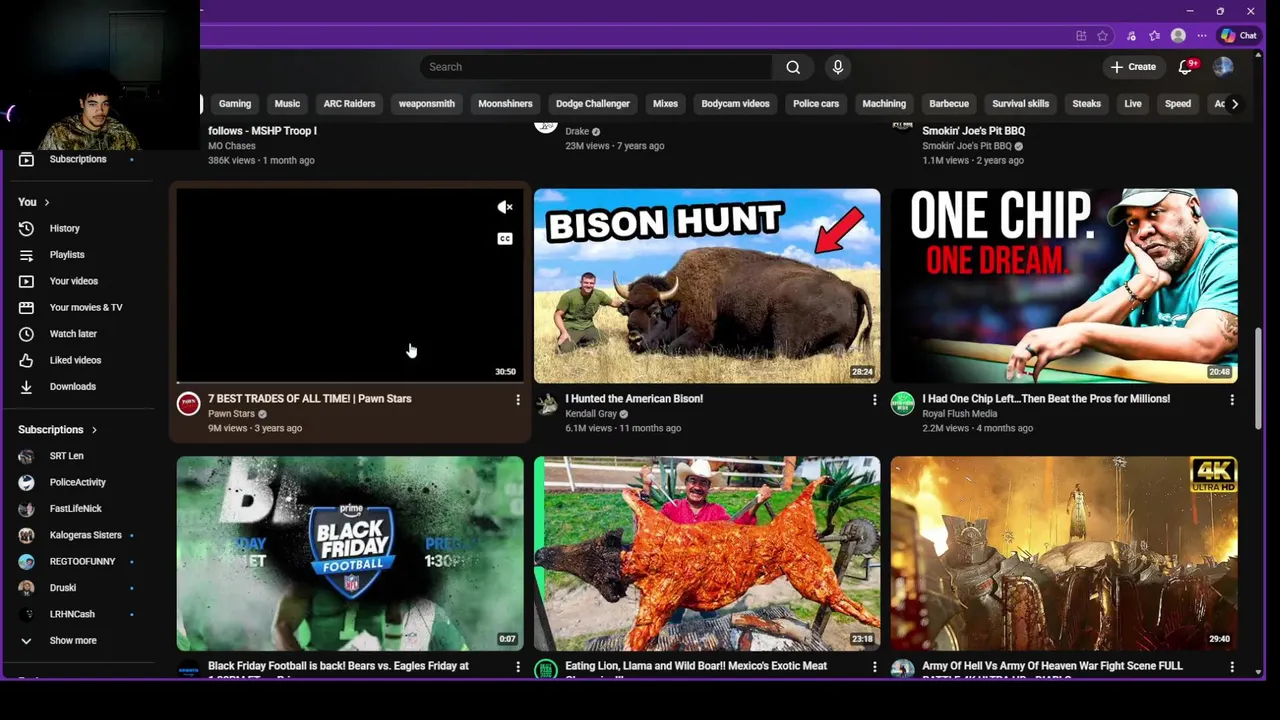Viewport: 1280px width, 720px height.
Task: Start voice search with microphone icon
Action: point(838,67)
